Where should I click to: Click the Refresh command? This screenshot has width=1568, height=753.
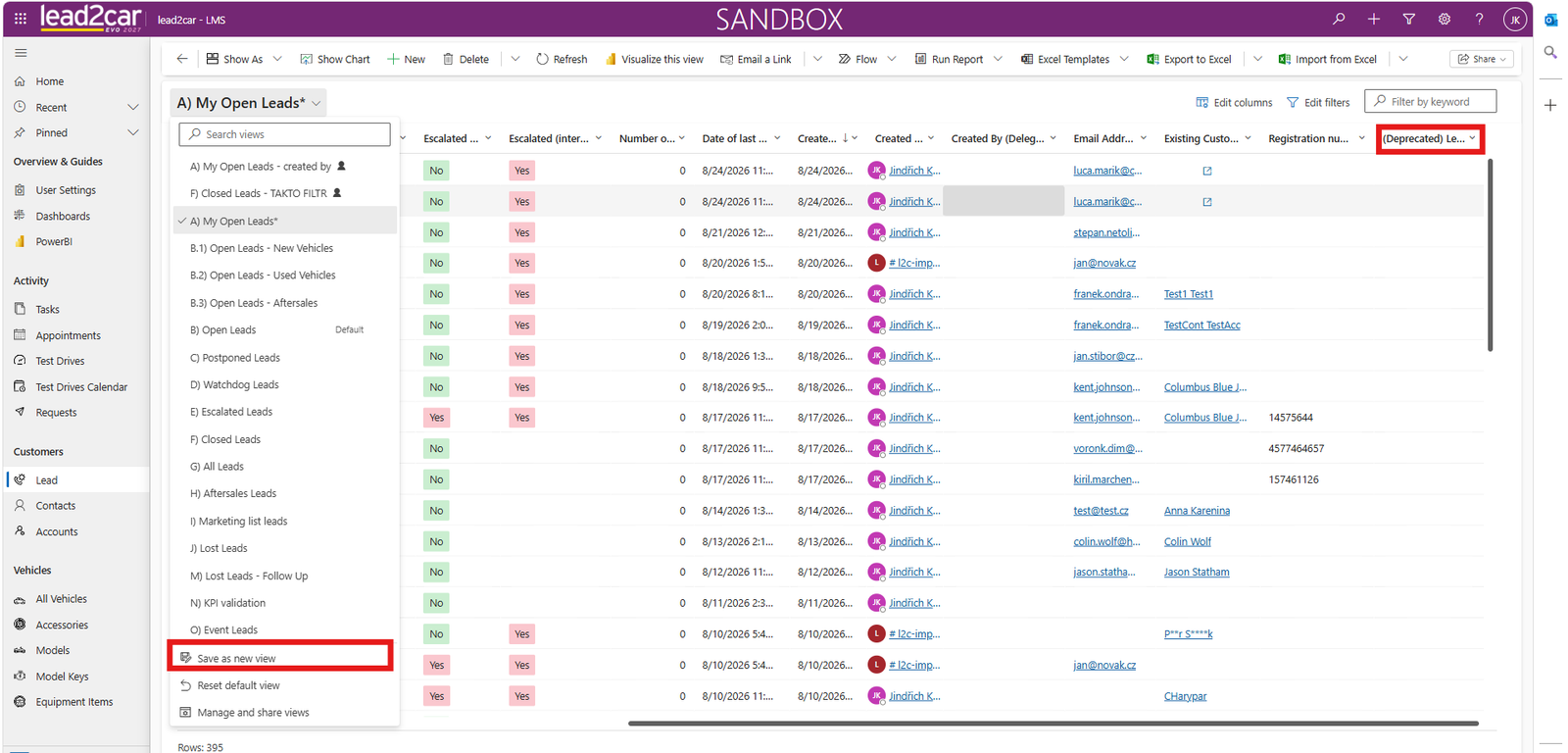(563, 59)
